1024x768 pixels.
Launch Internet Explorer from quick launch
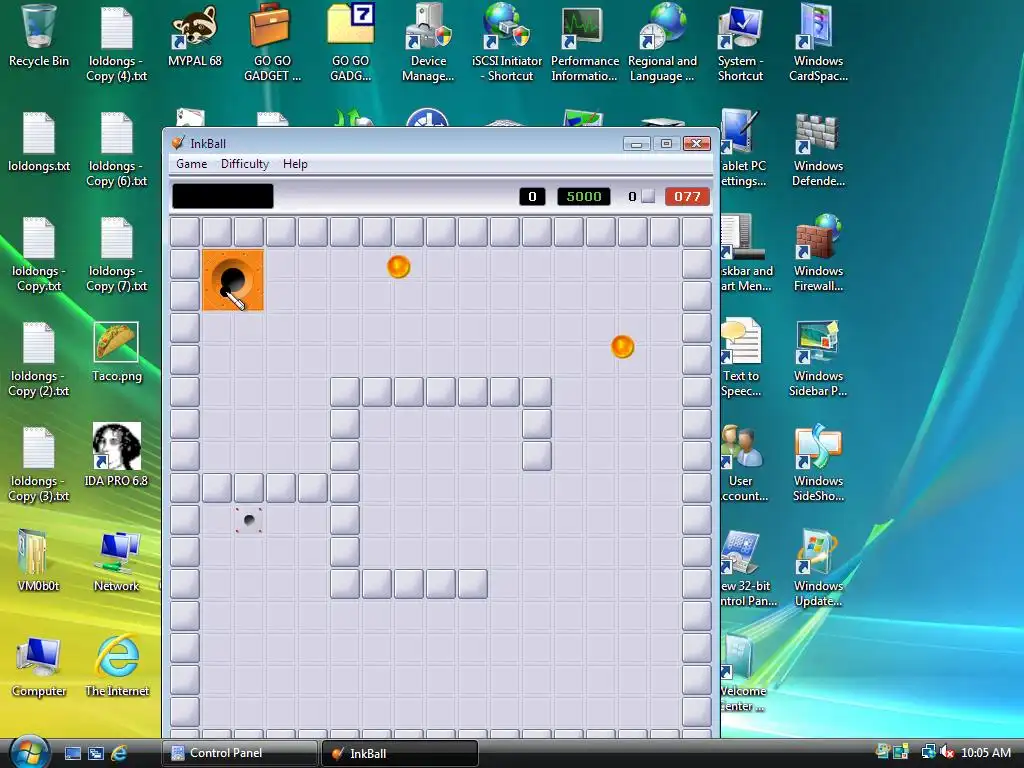tap(119, 753)
